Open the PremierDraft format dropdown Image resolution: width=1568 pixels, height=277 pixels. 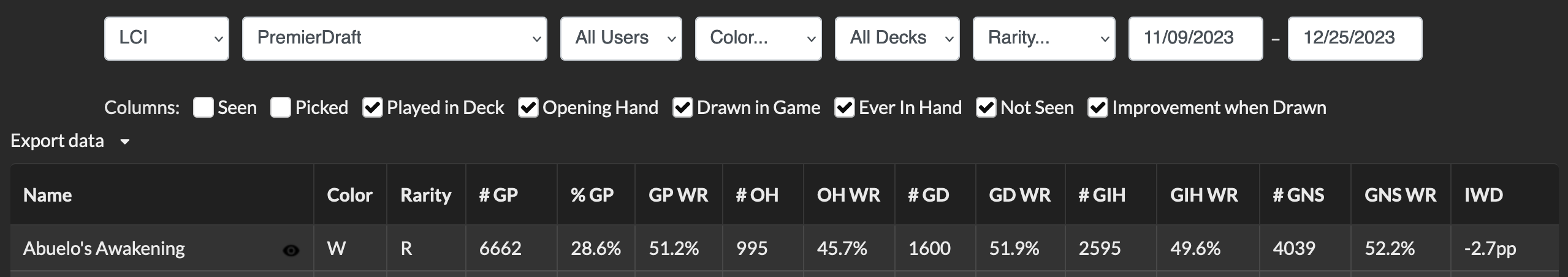click(x=394, y=38)
